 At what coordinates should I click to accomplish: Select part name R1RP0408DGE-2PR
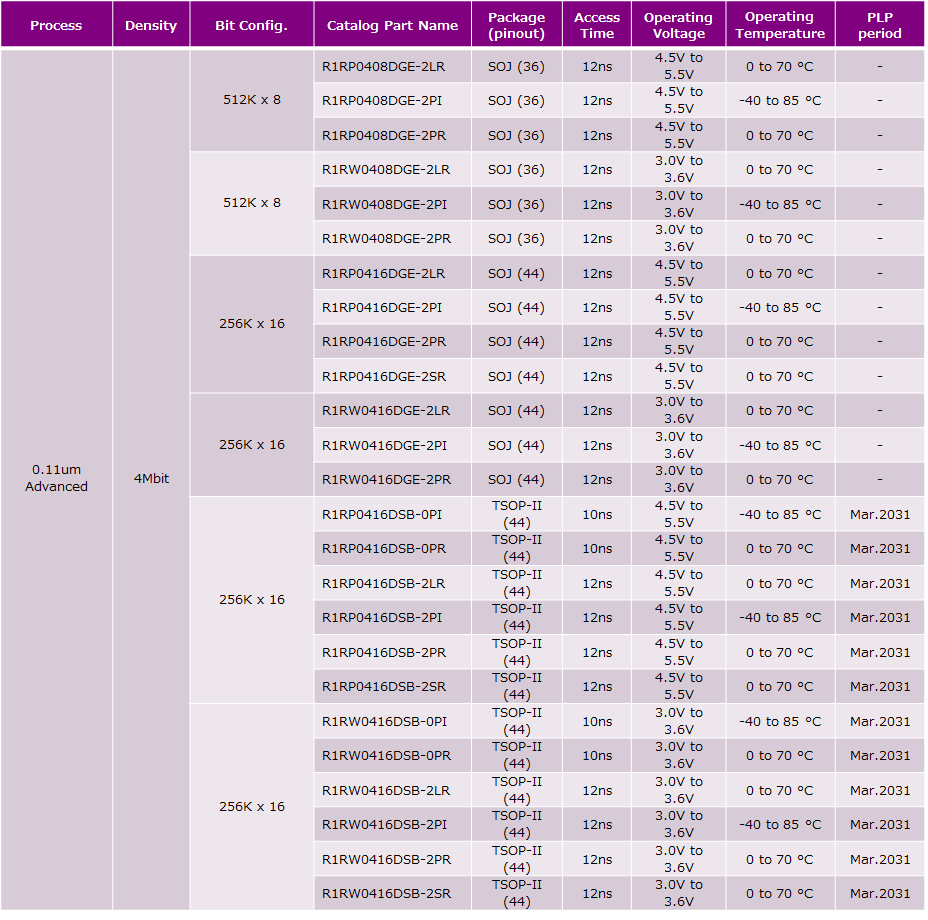384,136
